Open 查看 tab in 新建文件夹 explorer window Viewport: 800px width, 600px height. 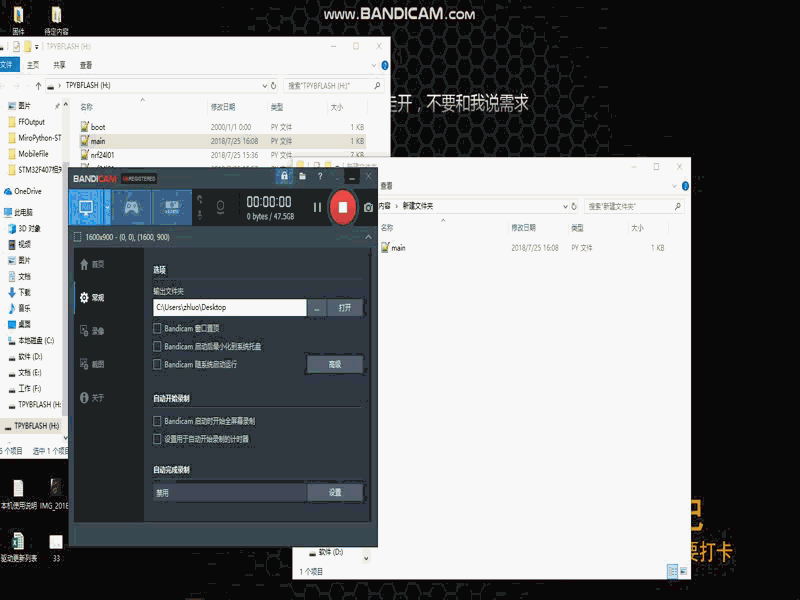[386, 186]
